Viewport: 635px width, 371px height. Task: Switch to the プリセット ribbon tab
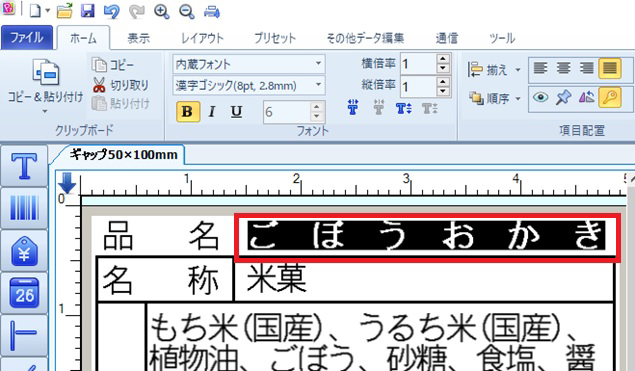click(x=275, y=38)
